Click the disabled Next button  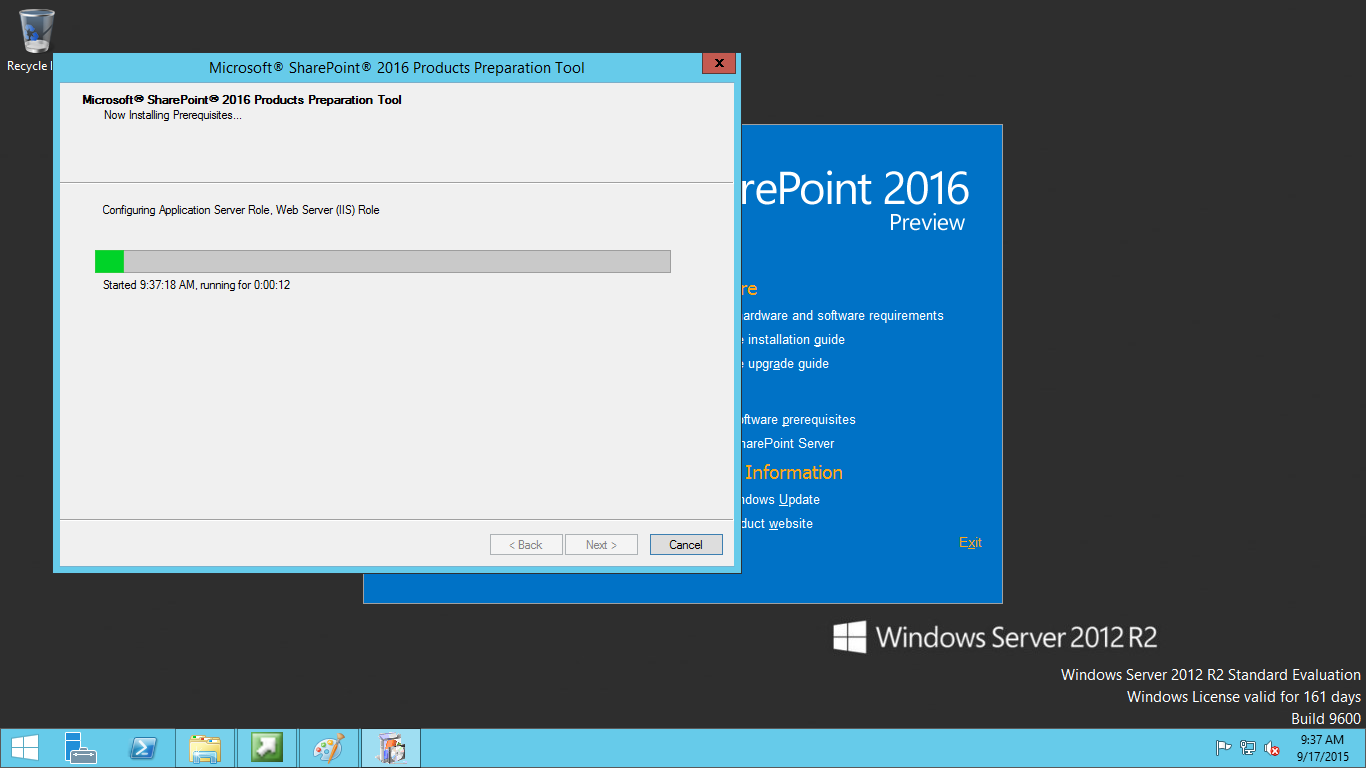tap(601, 545)
